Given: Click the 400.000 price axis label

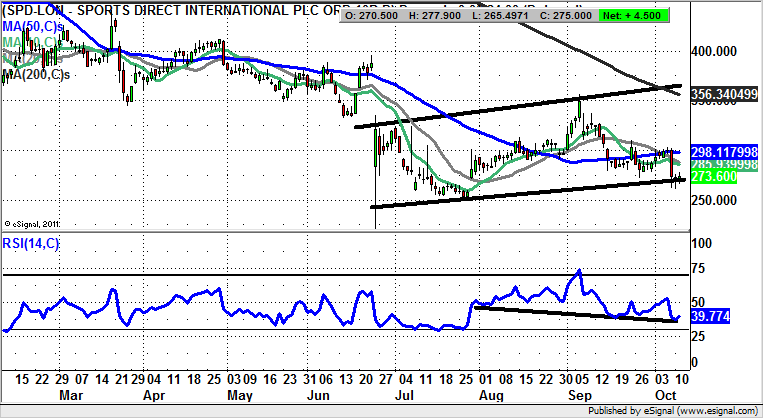Looking at the screenshot, I should pos(718,50).
